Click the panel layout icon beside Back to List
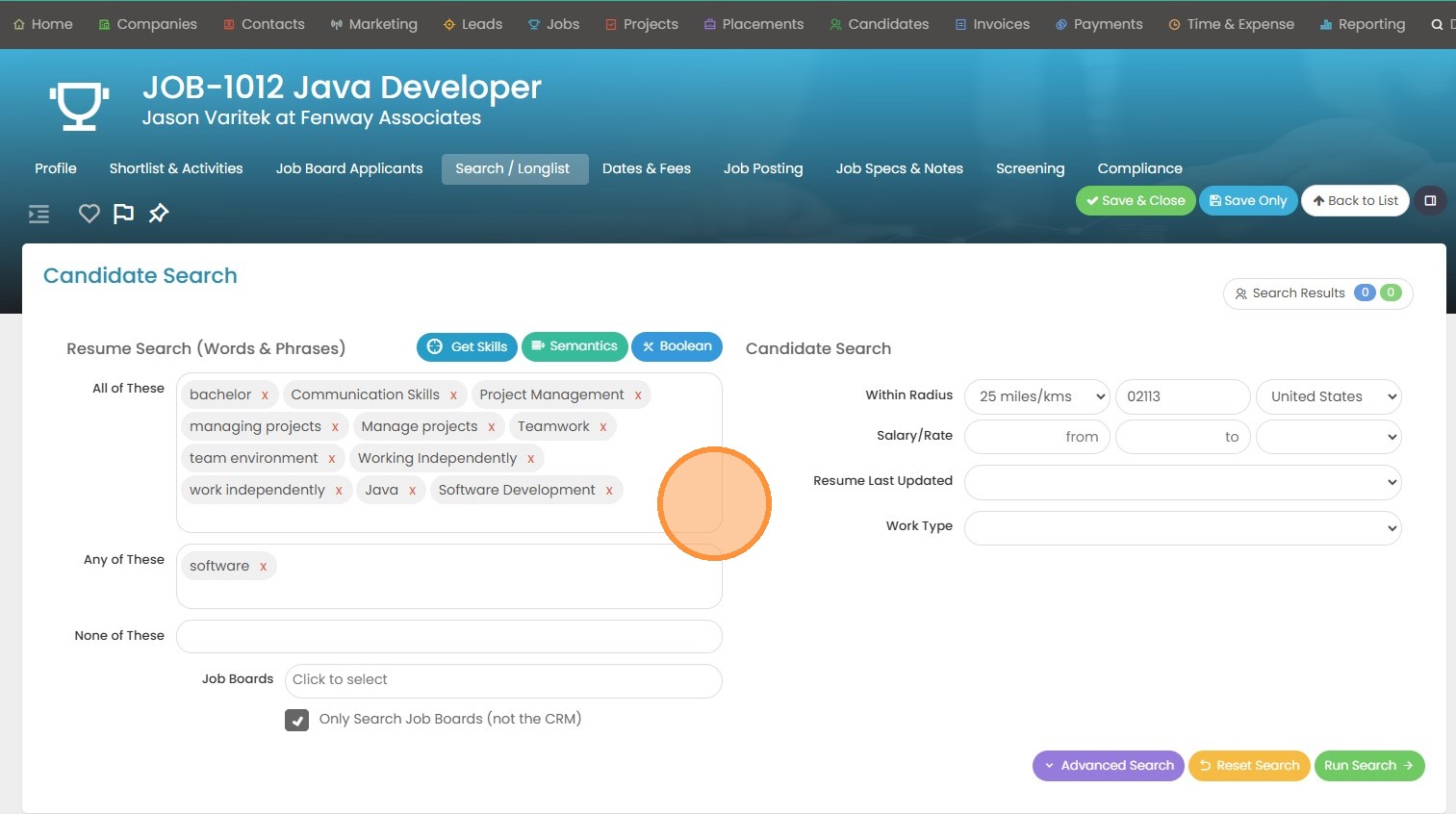The width and height of the screenshot is (1456, 814). pos(1430,201)
